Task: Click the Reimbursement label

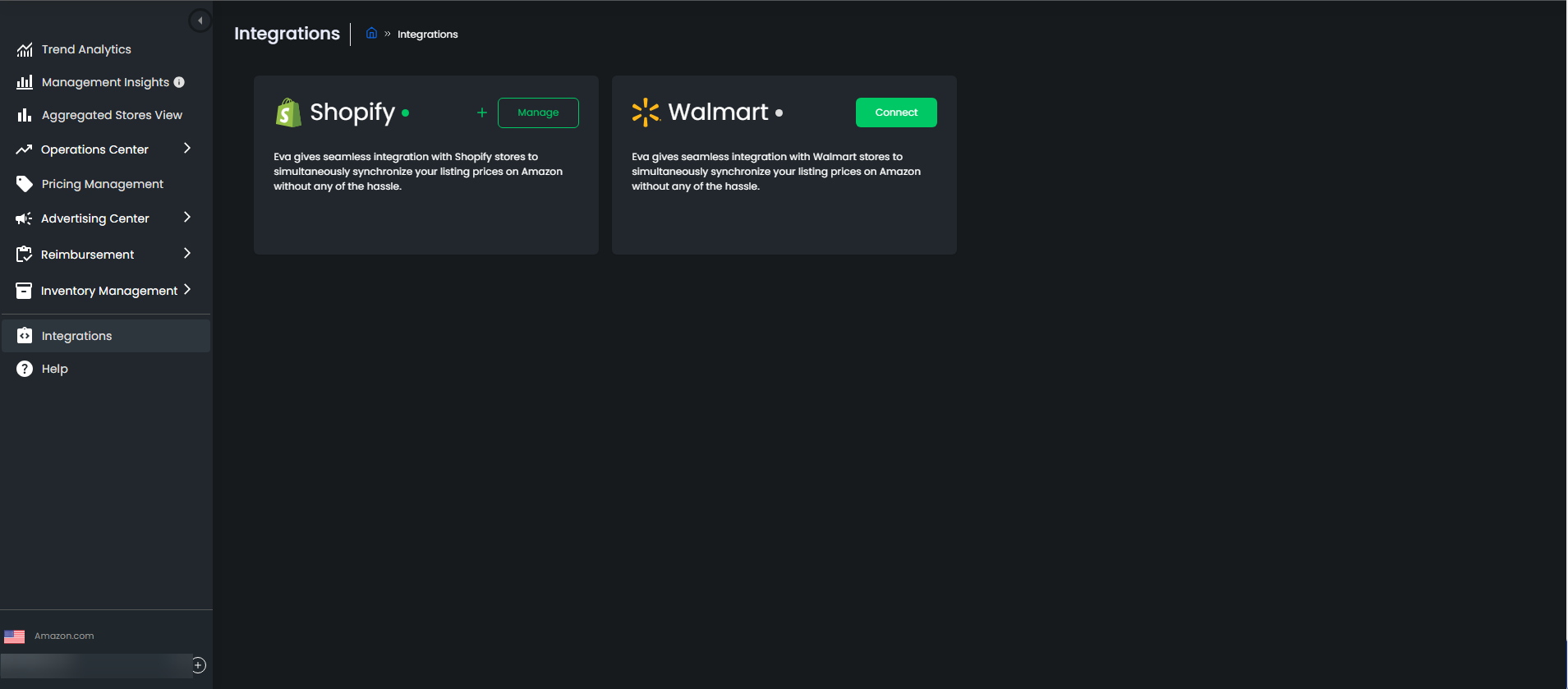Action: point(87,255)
